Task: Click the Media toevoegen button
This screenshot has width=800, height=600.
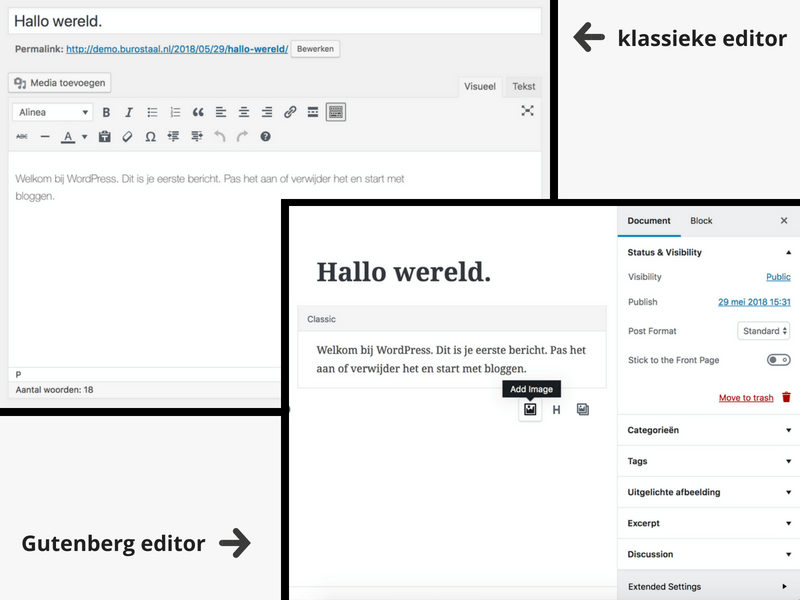Action: [60, 83]
